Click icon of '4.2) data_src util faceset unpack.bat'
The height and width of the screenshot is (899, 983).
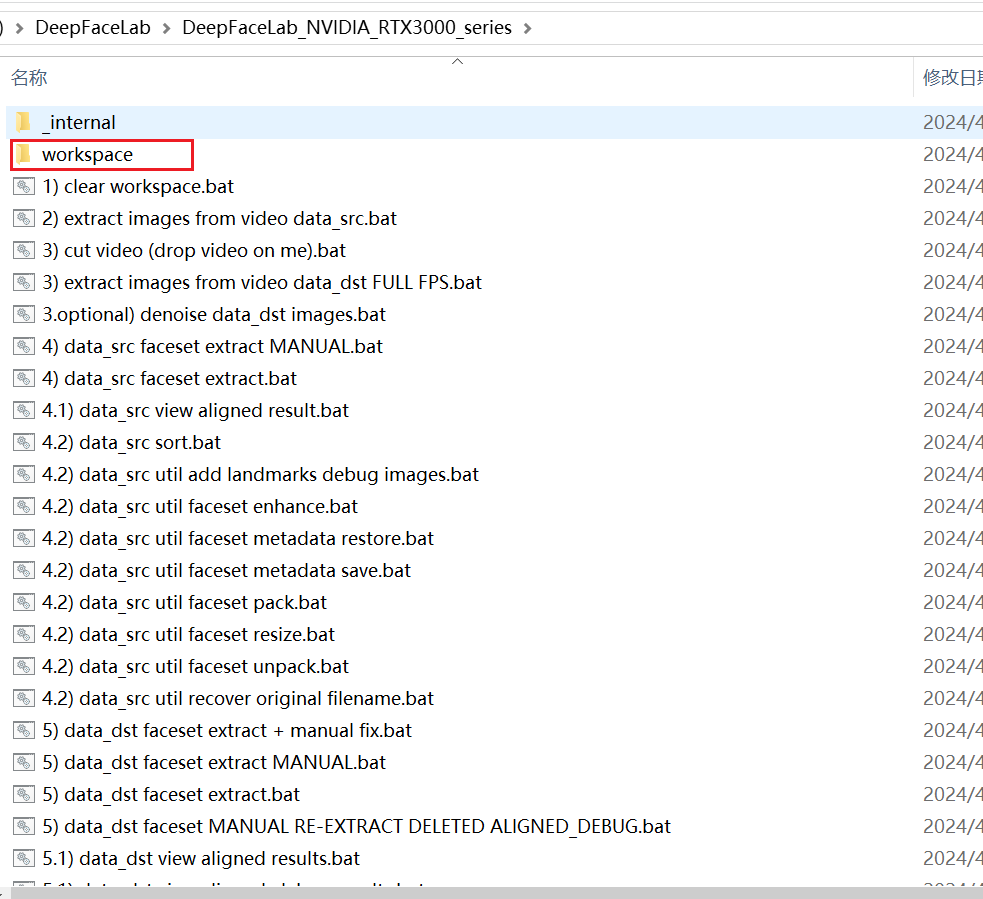click(x=24, y=666)
